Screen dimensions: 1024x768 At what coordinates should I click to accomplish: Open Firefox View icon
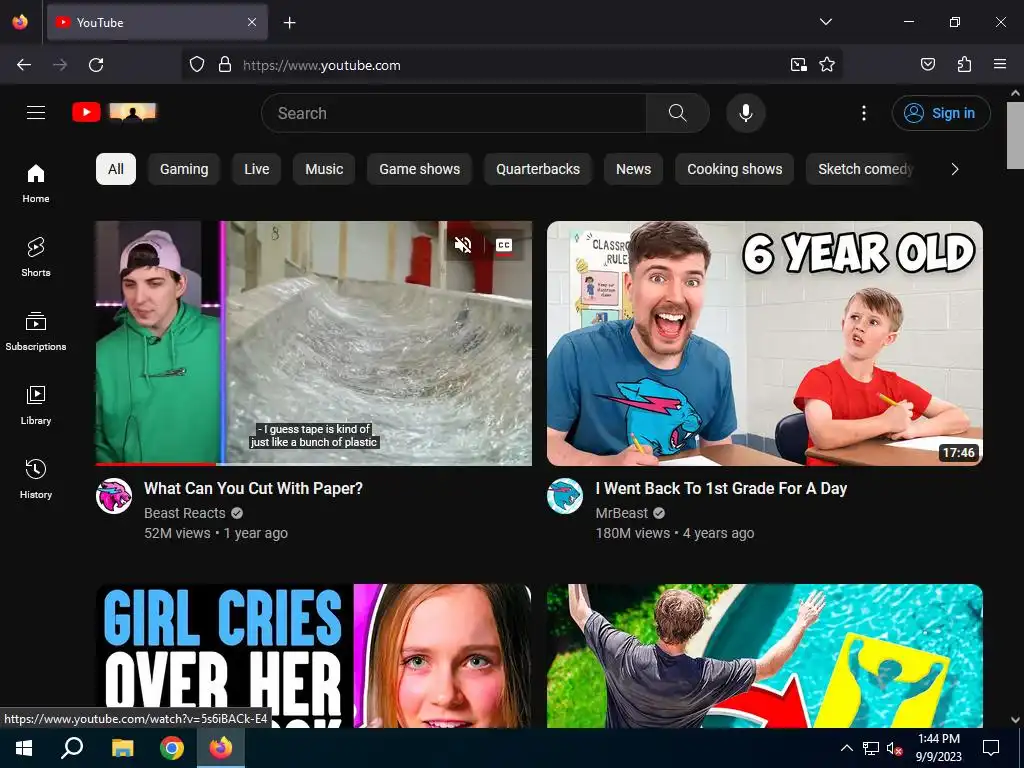click(20, 22)
